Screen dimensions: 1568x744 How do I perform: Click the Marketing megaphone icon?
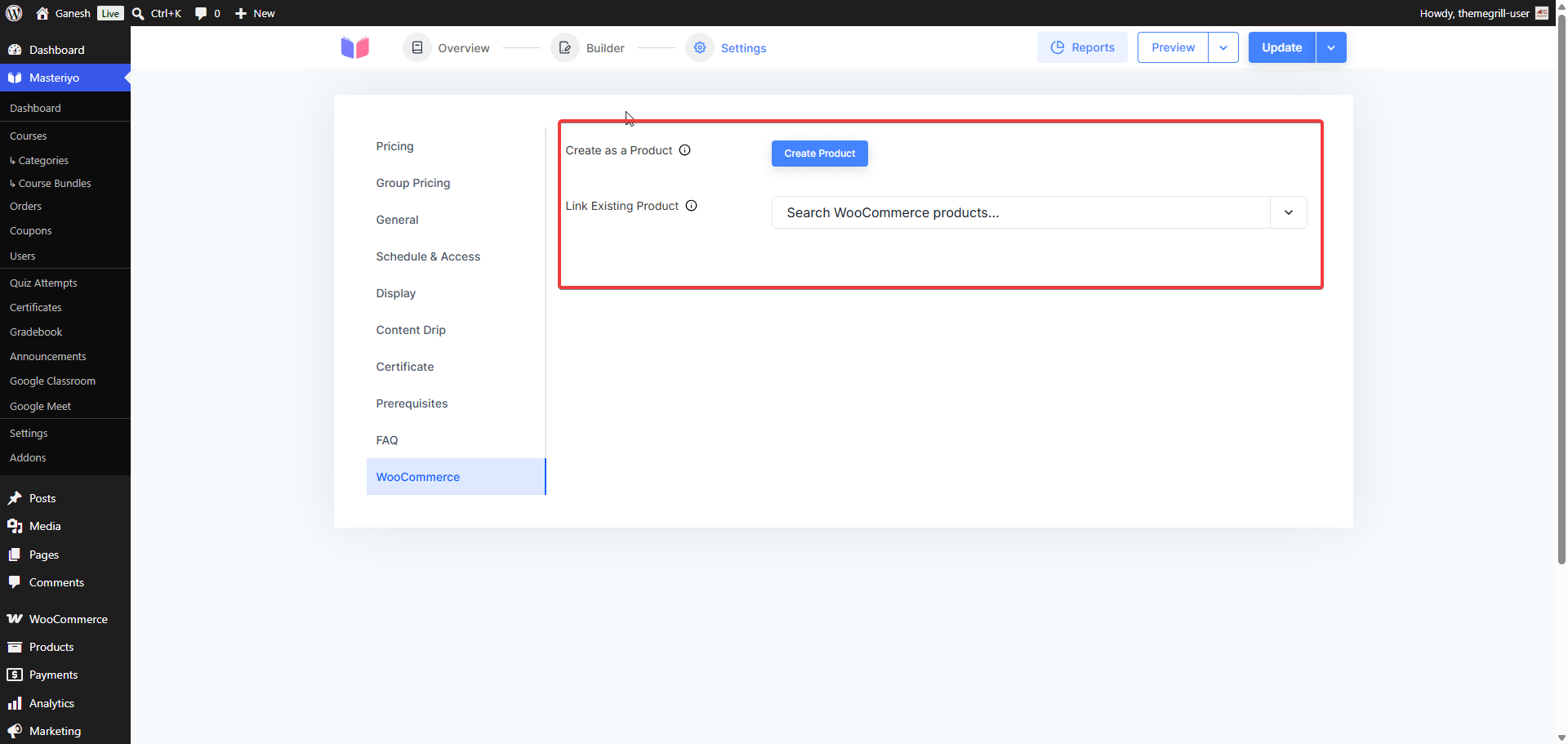coord(15,731)
